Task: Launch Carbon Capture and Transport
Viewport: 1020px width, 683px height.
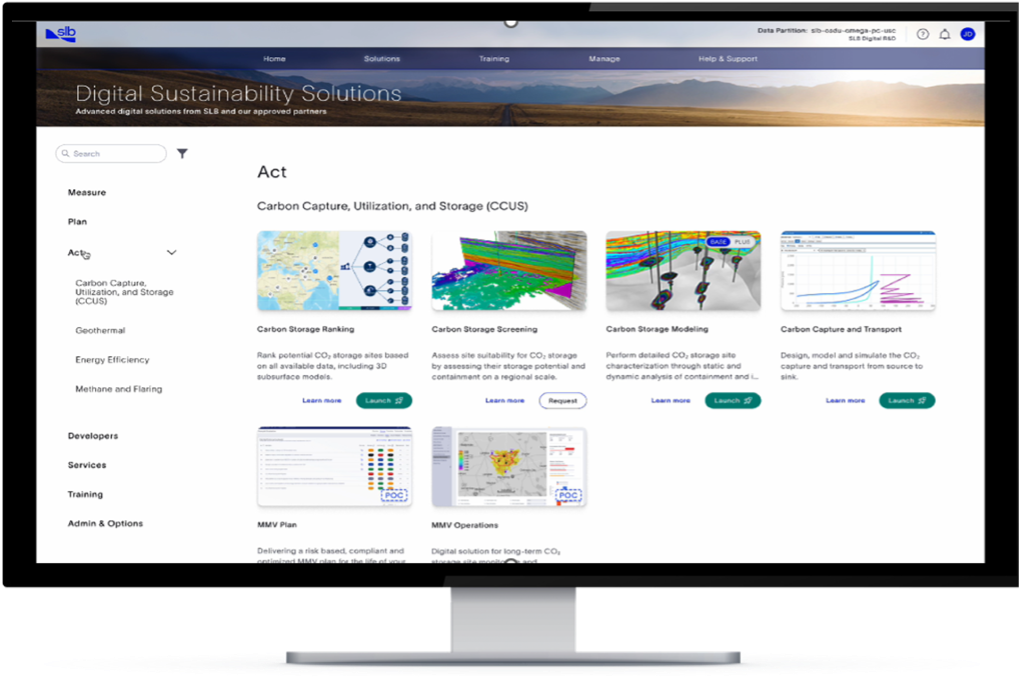Action: (x=907, y=401)
